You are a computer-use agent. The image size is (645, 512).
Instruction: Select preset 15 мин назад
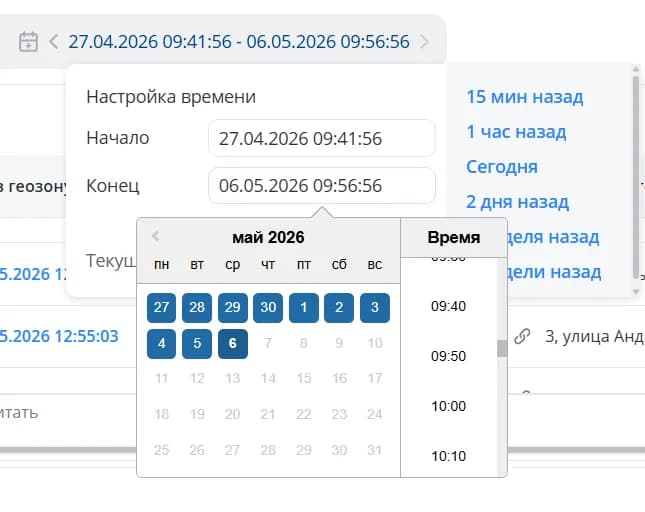[x=524, y=97]
